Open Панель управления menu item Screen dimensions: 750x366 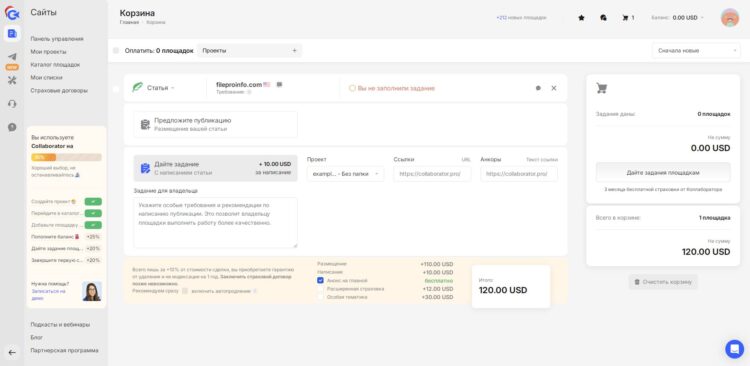[x=57, y=39]
